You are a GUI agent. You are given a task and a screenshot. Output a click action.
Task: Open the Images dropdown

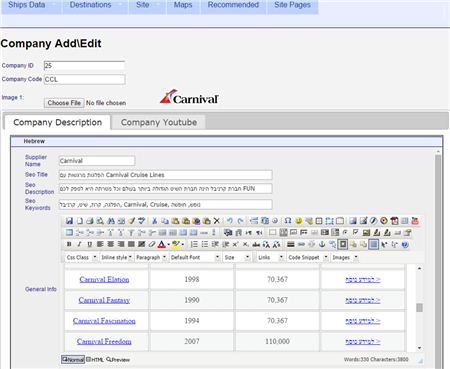pos(345,257)
